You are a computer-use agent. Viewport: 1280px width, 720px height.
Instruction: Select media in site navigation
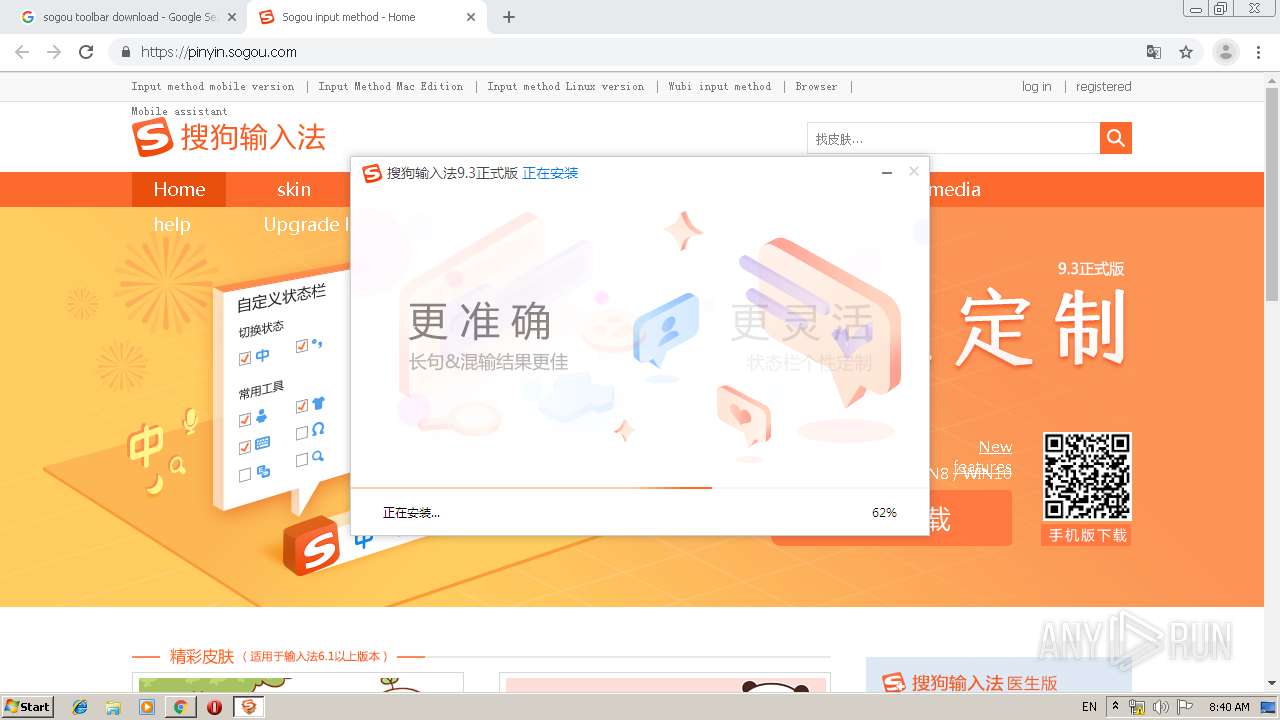955,189
